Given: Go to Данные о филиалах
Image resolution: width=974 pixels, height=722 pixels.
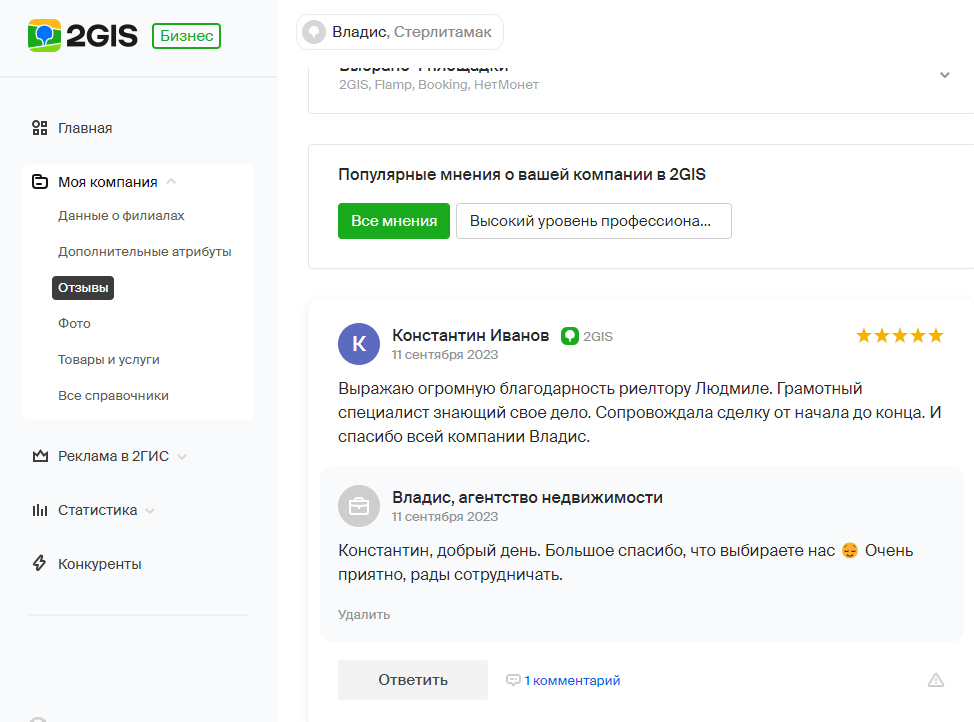Looking at the screenshot, I should pos(121,216).
